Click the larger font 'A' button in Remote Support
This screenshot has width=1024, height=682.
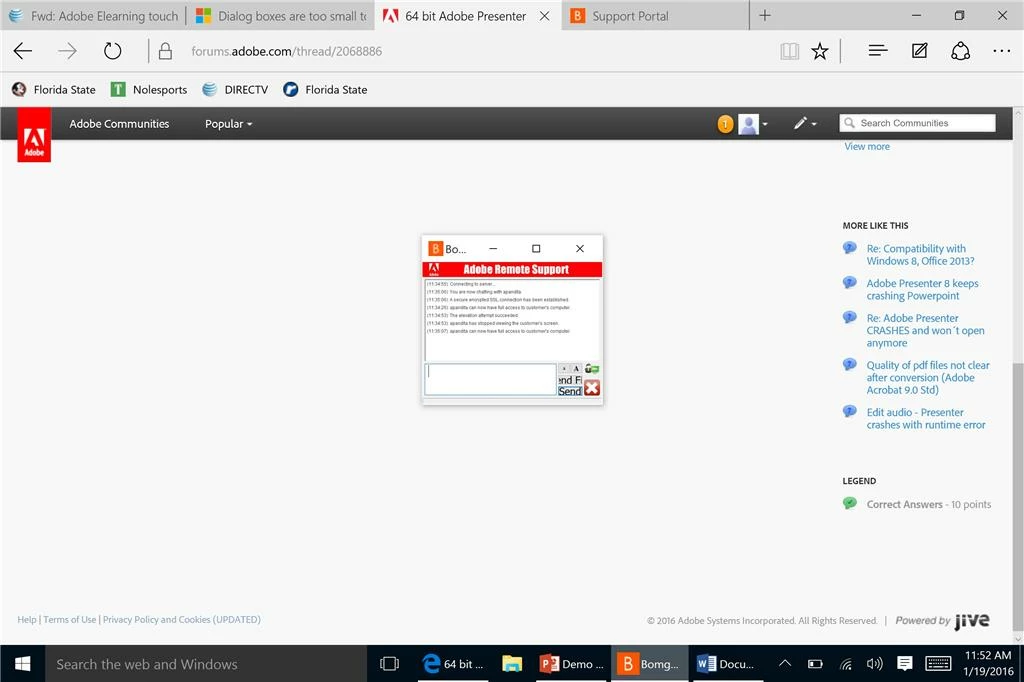576,368
